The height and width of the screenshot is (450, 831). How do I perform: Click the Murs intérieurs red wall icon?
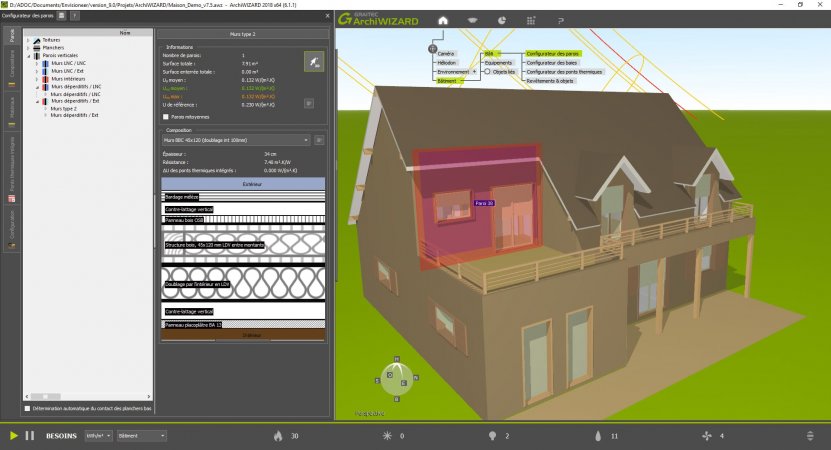pos(46,79)
